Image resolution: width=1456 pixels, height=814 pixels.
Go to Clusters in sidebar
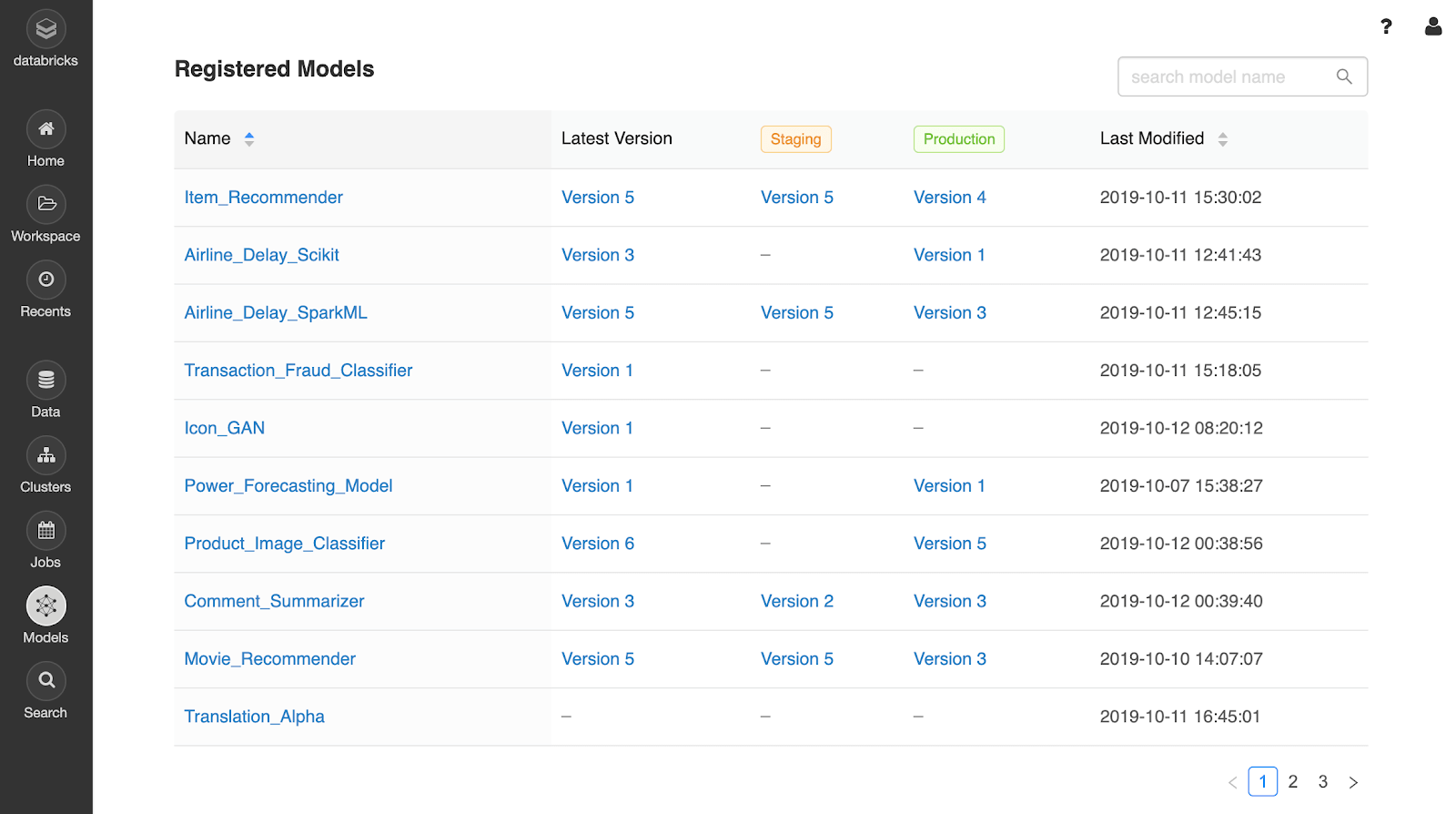pos(45,456)
